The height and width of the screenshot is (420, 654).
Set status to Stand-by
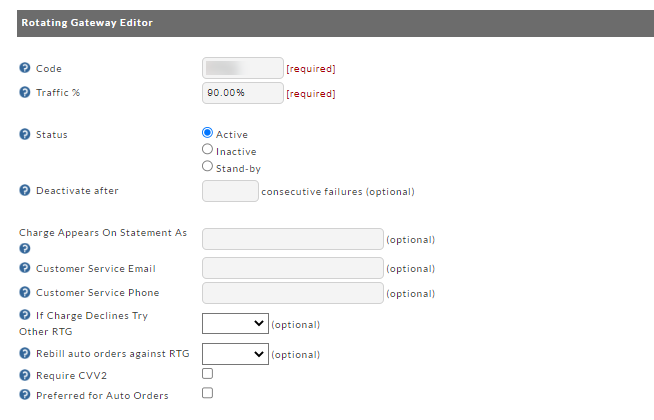click(207, 166)
